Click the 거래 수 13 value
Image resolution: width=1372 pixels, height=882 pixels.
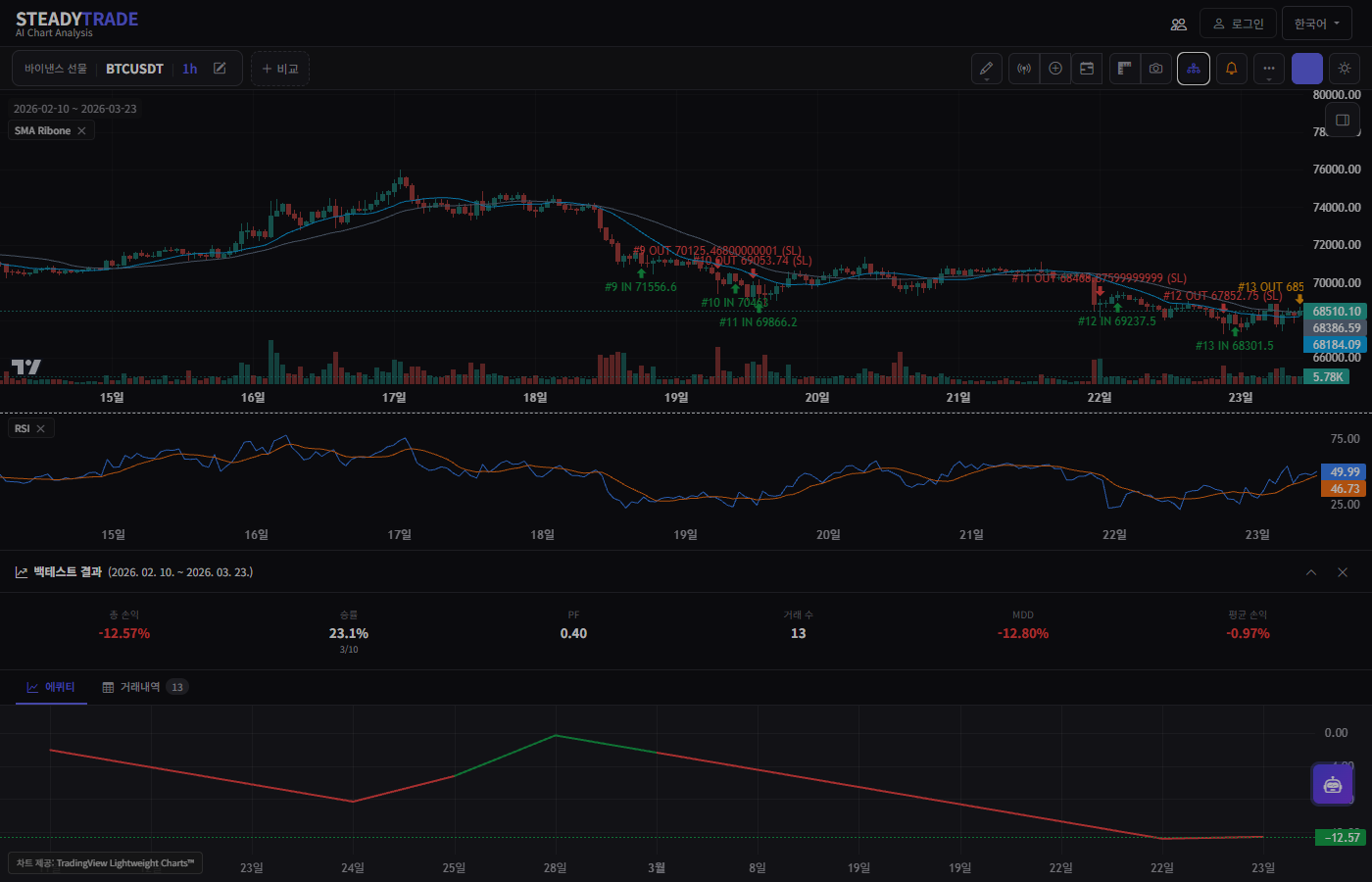point(799,634)
